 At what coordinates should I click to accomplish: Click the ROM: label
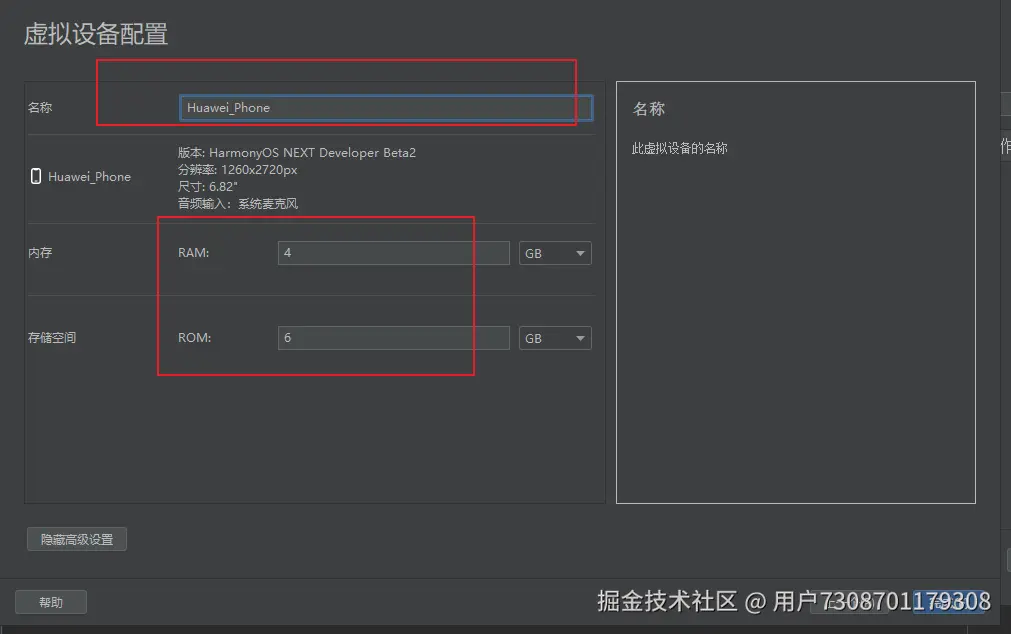point(195,338)
